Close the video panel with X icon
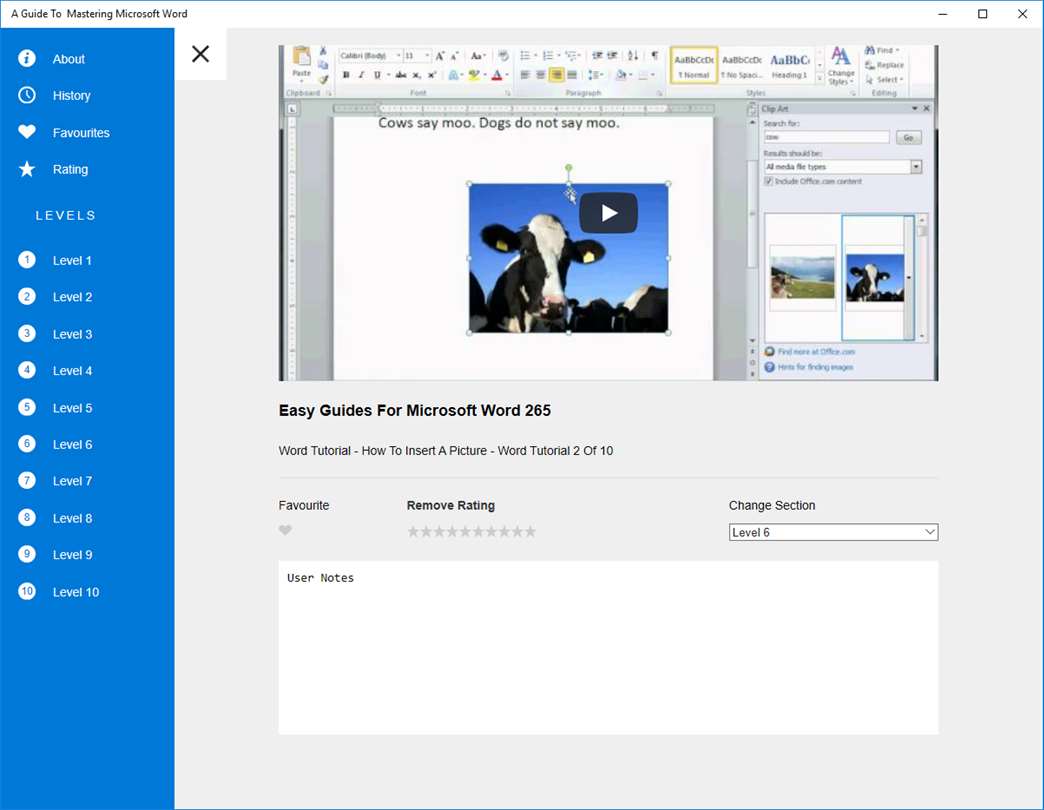The width and height of the screenshot is (1044, 810). [200, 54]
